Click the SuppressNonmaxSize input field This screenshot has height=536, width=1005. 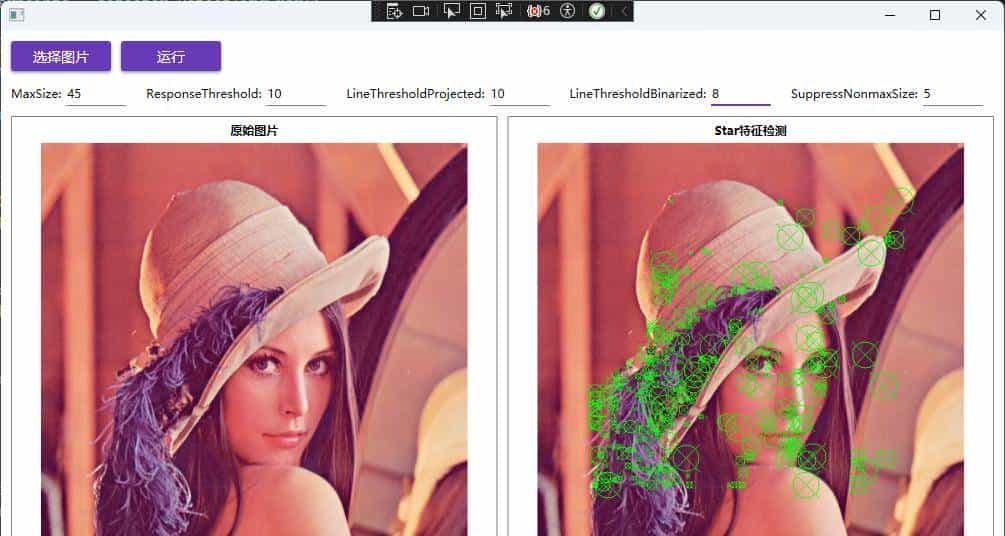tap(952, 94)
